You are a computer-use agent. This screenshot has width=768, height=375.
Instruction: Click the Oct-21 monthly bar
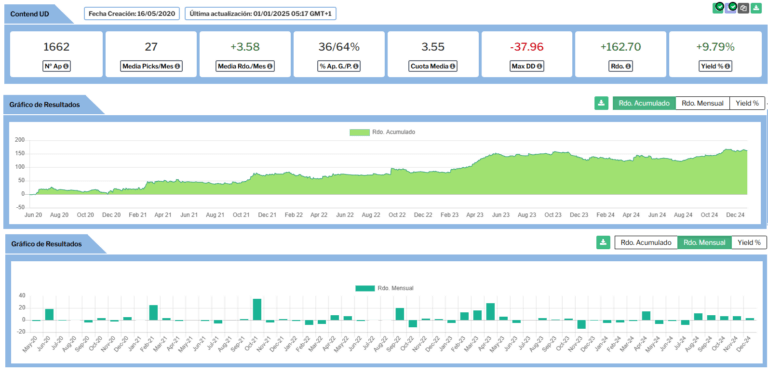(257, 309)
